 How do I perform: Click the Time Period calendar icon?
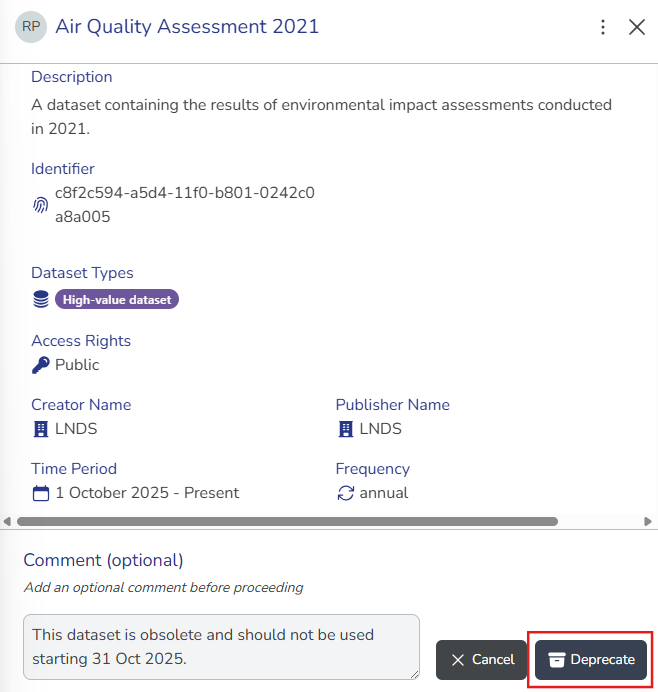pos(41,493)
